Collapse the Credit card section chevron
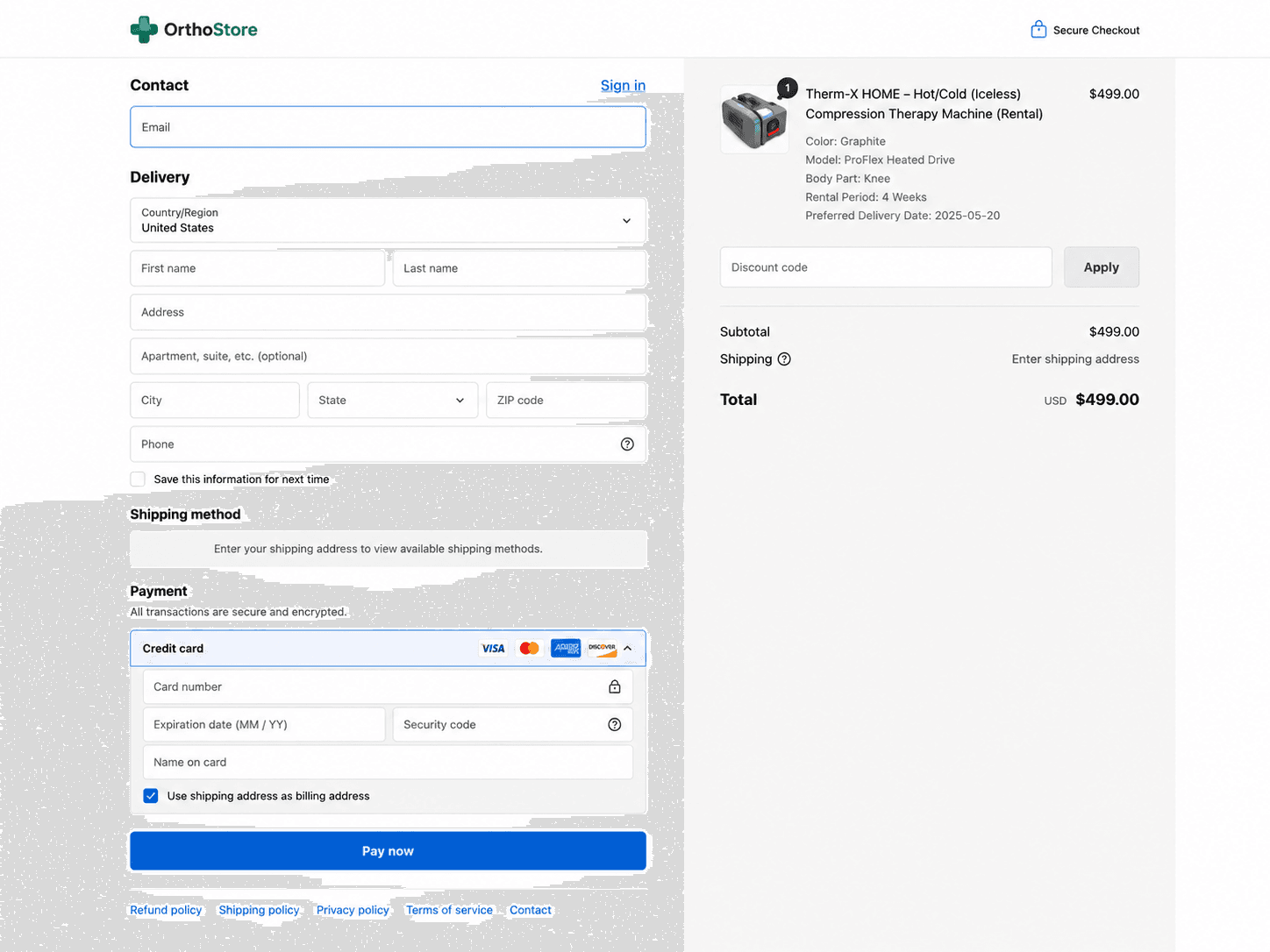The height and width of the screenshot is (952, 1270). pos(628,649)
